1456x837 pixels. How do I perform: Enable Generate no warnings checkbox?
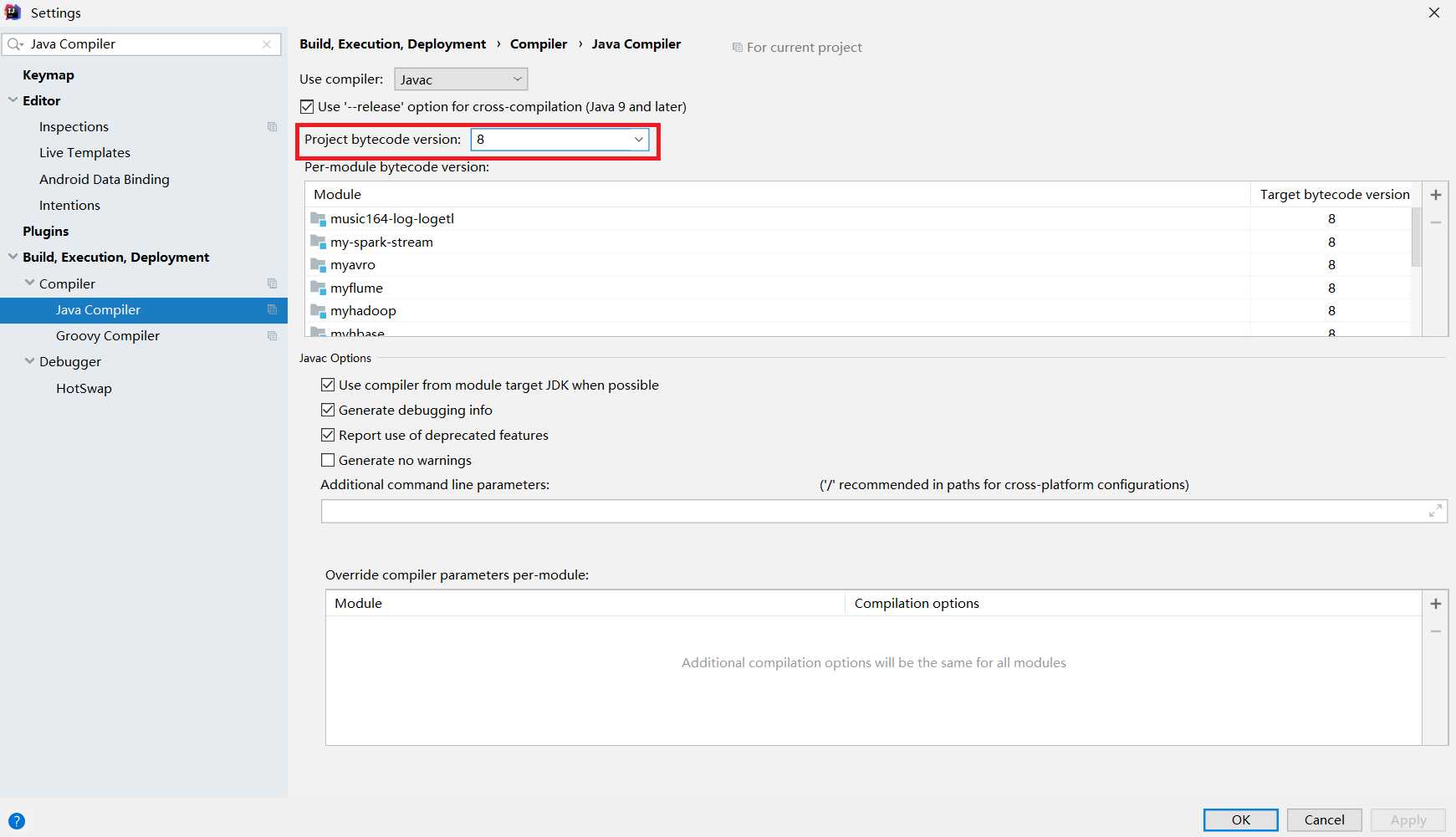tap(328, 461)
